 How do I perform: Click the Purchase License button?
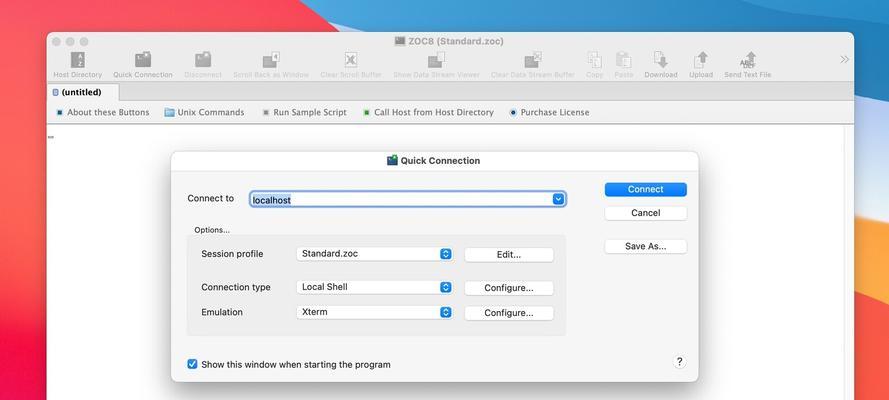pos(549,112)
